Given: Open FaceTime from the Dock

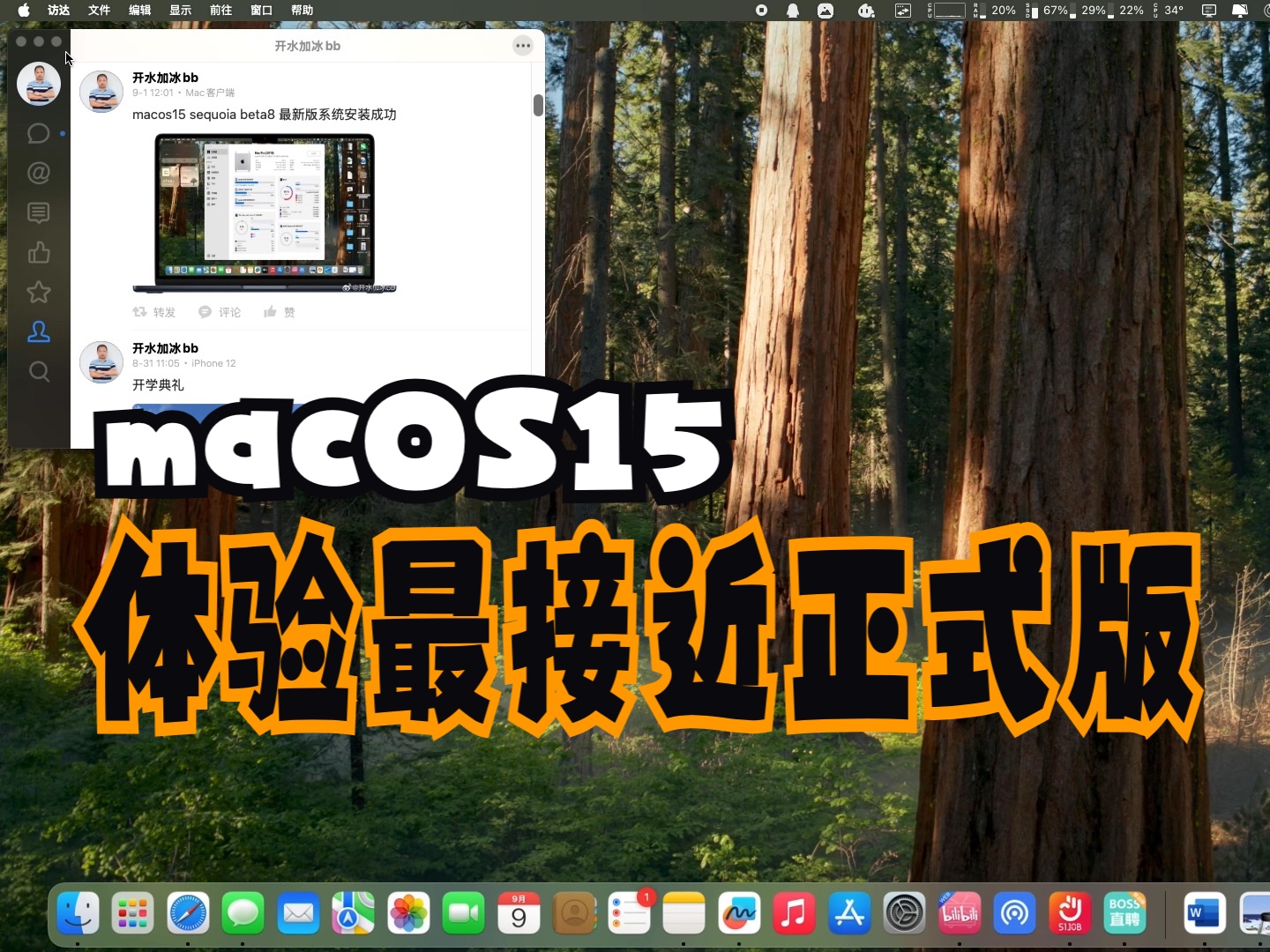Looking at the screenshot, I should (x=463, y=913).
